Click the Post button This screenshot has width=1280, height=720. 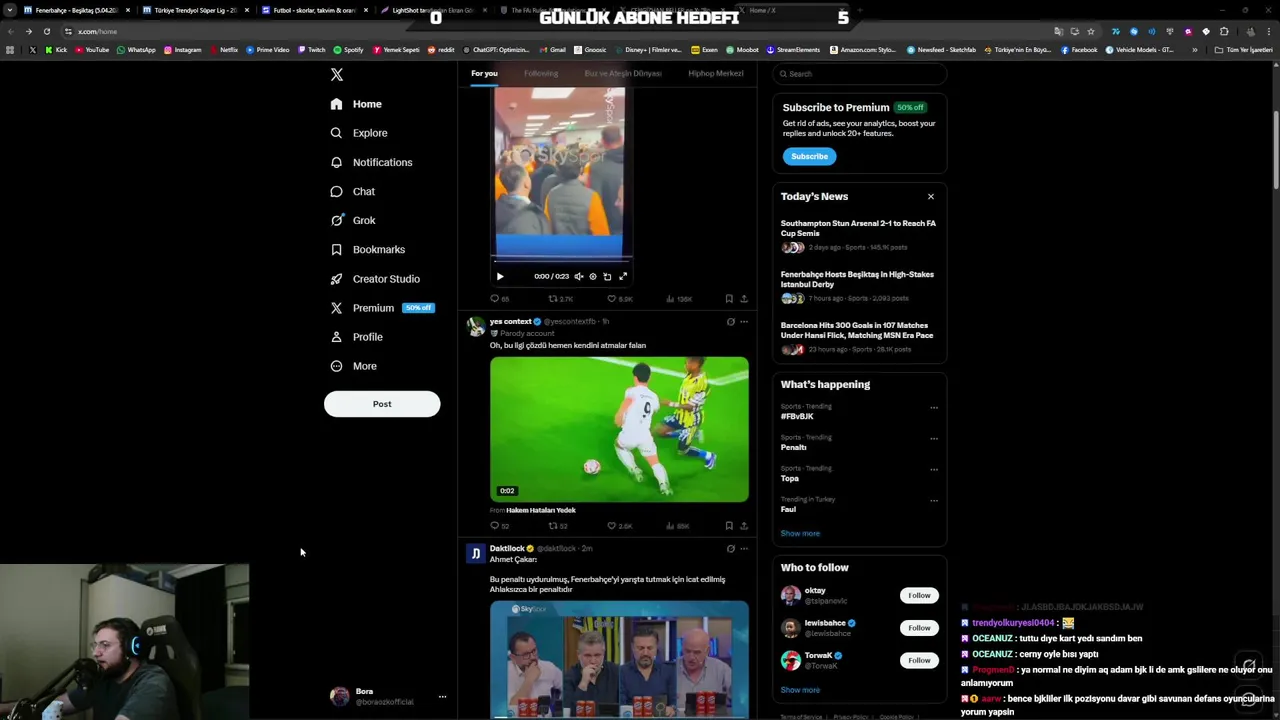[x=382, y=404]
